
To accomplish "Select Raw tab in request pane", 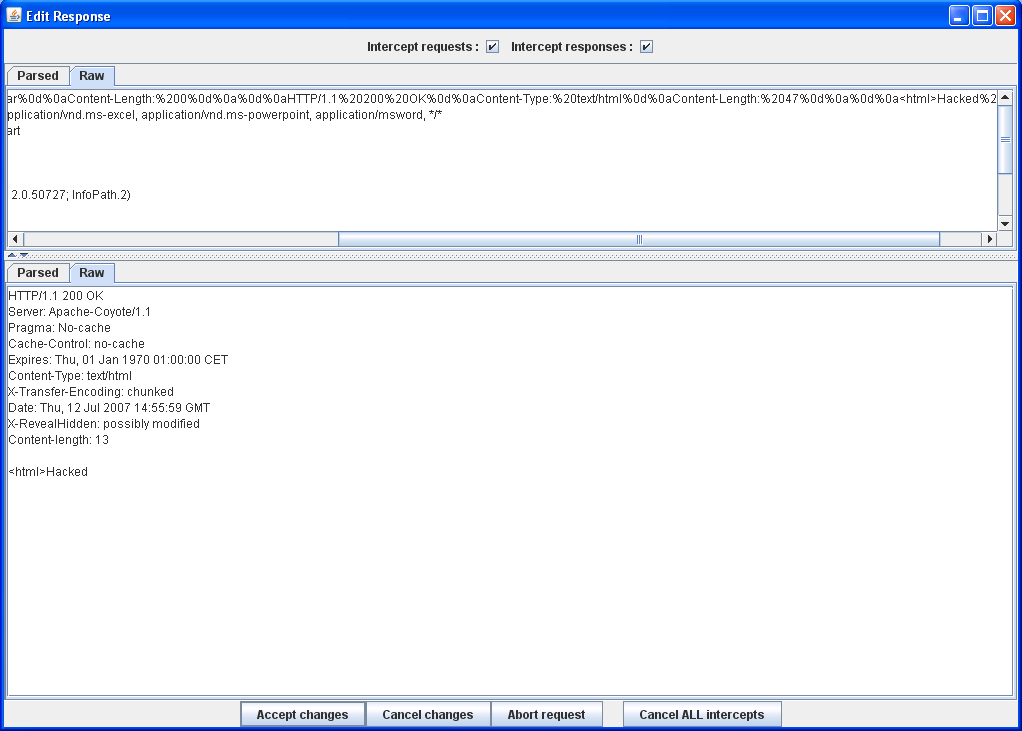I will (x=92, y=76).
